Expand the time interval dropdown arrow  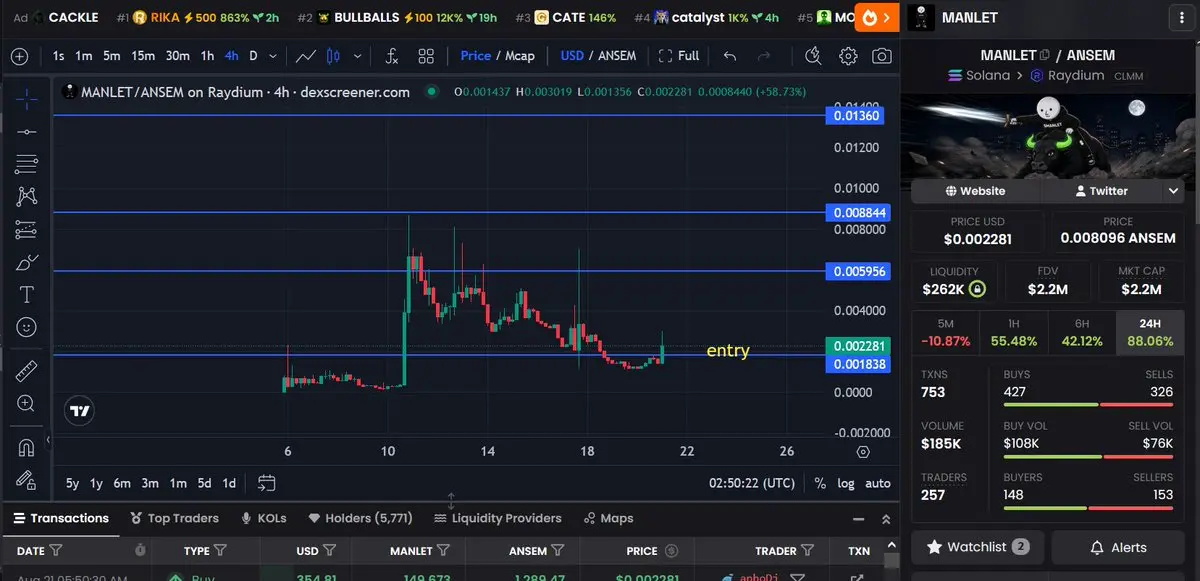275,56
